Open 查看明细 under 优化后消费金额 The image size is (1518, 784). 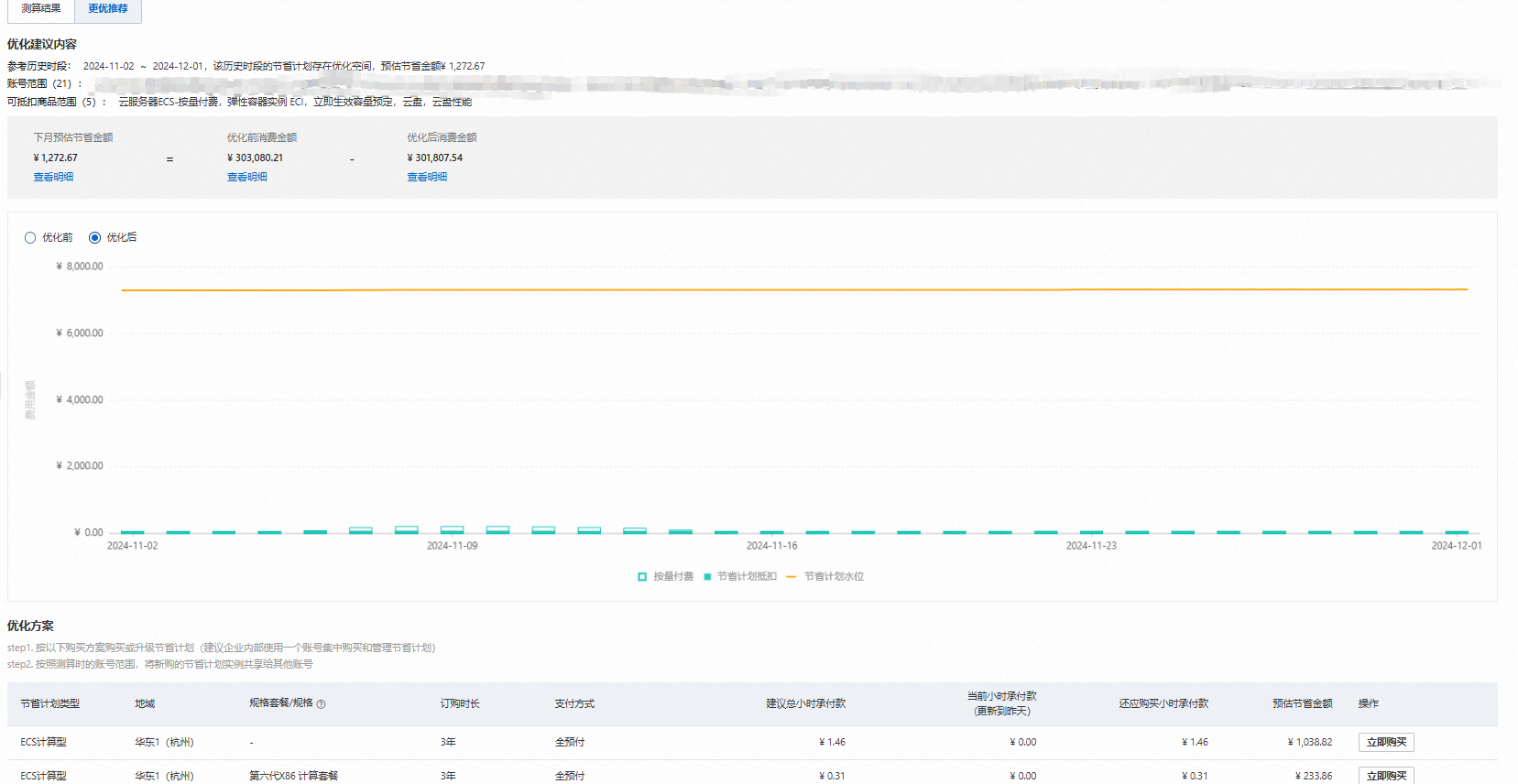pos(427,177)
